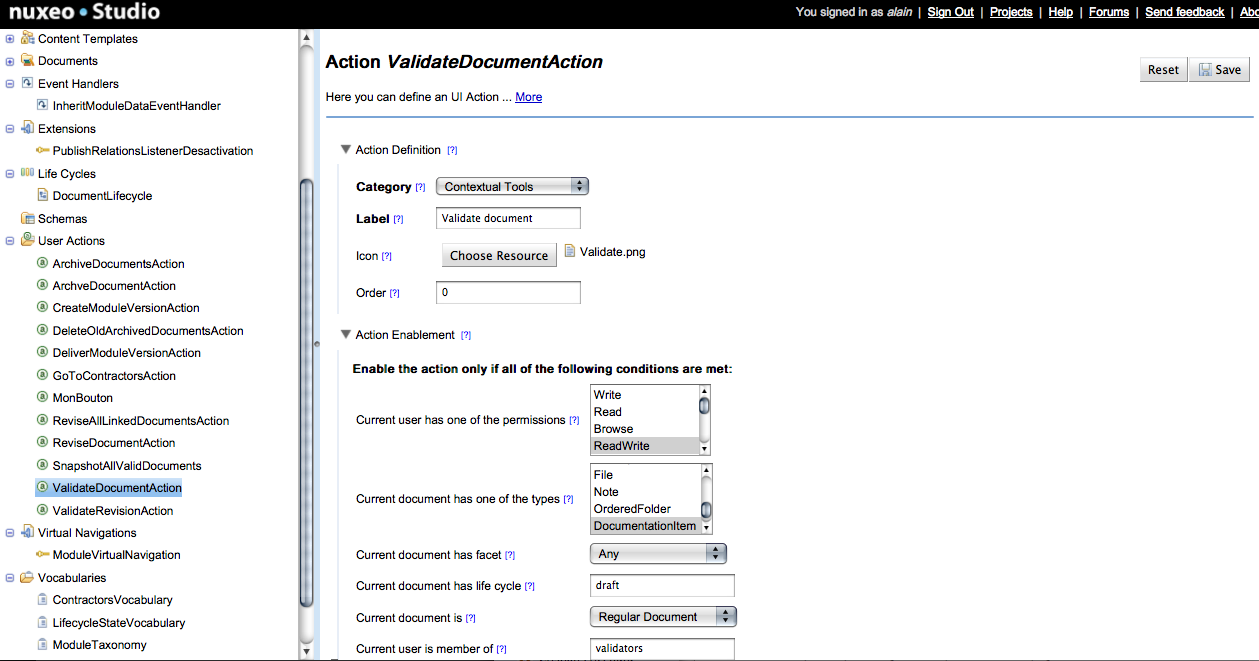Open the document facet dropdown
The height and width of the screenshot is (661, 1259).
coord(658,553)
